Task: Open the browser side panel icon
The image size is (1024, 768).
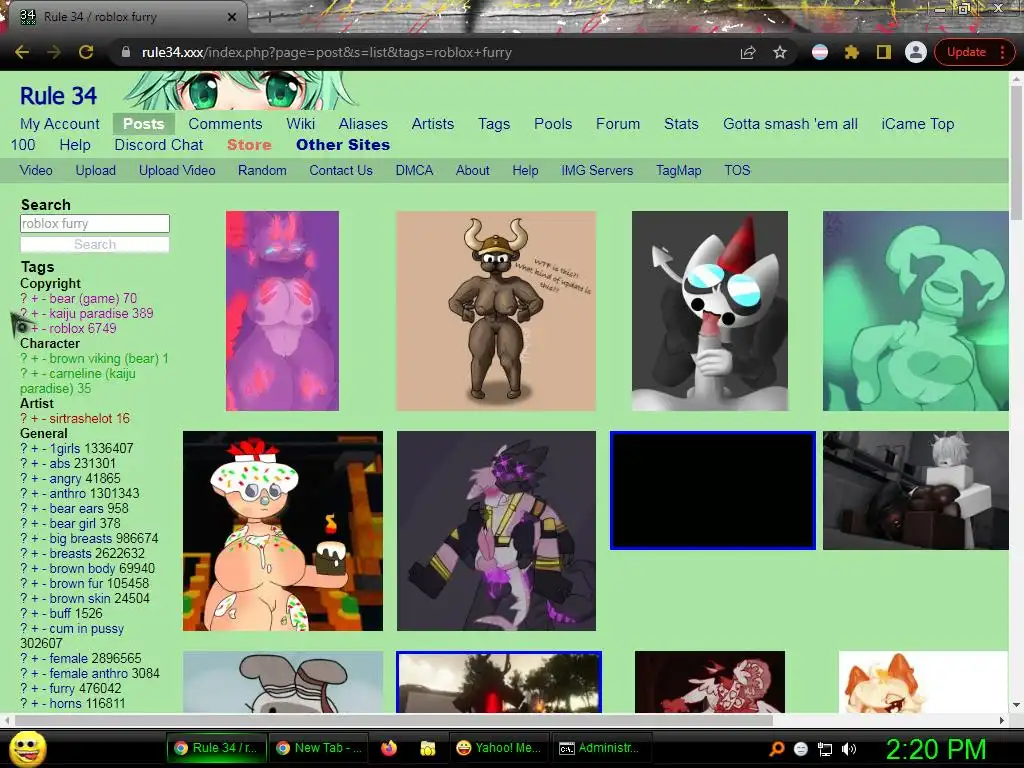Action: [x=884, y=52]
